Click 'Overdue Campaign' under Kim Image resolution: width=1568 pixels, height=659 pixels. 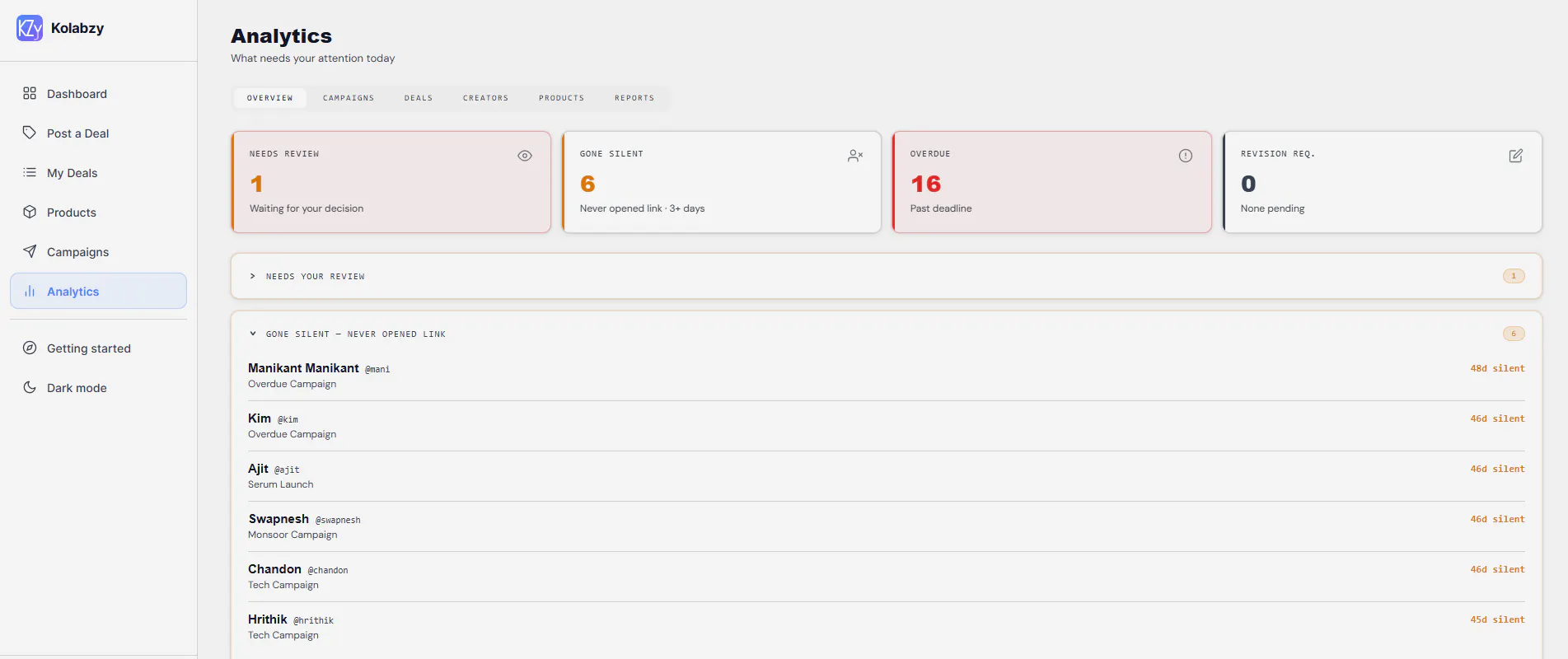click(293, 434)
